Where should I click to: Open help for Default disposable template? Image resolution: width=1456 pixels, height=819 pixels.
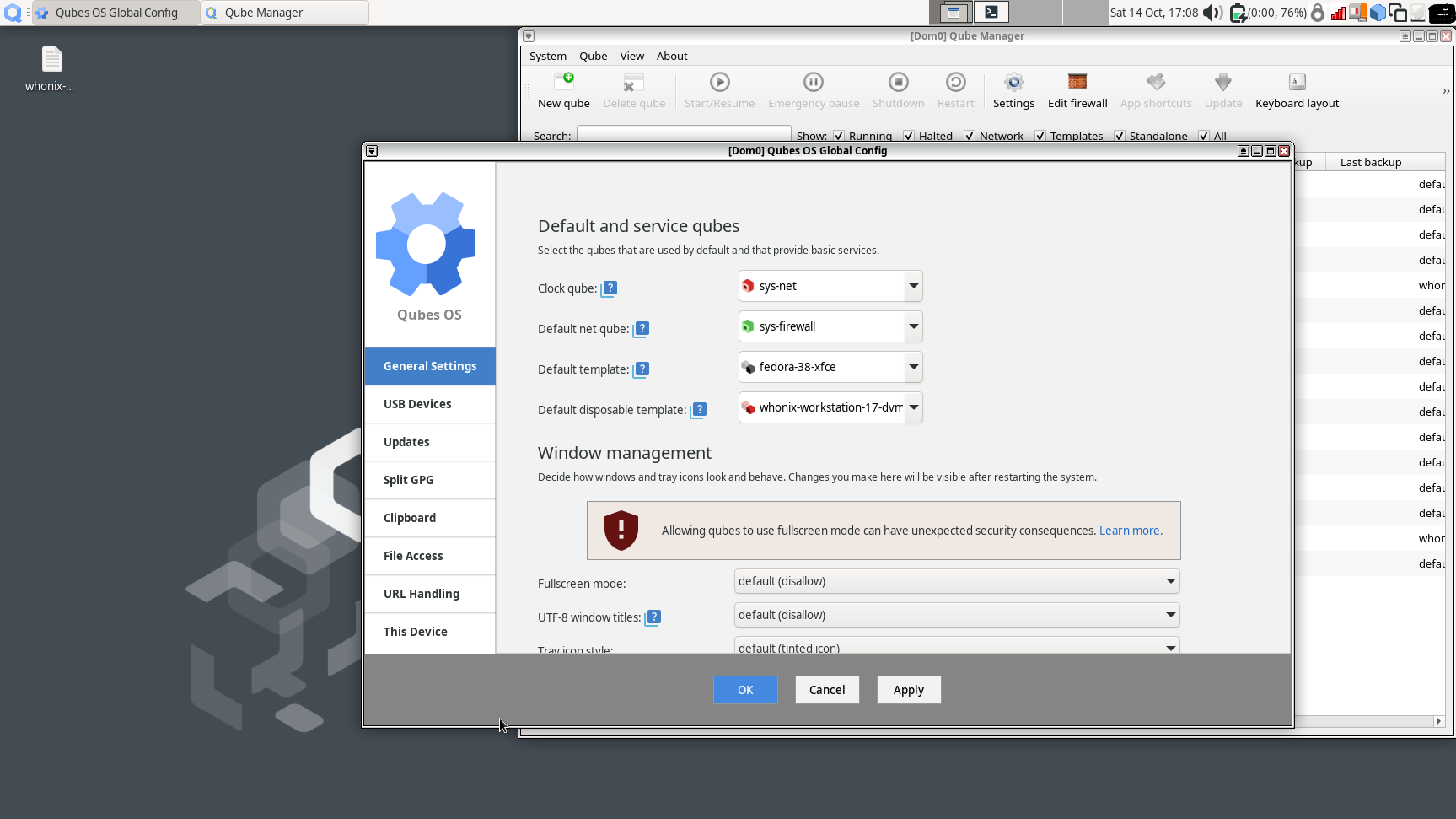pyautogui.click(x=699, y=410)
